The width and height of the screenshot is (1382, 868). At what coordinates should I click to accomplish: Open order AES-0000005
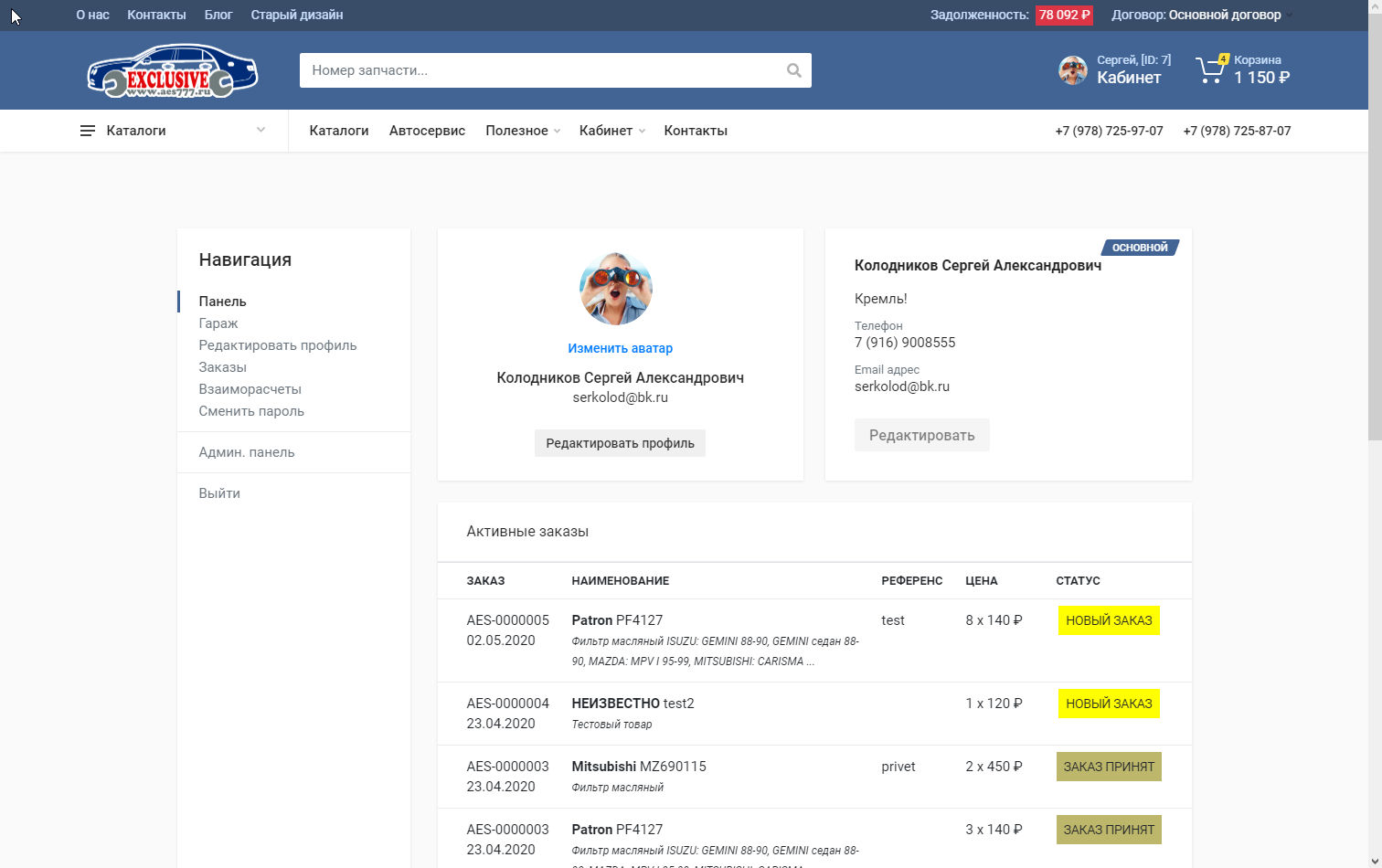click(507, 620)
